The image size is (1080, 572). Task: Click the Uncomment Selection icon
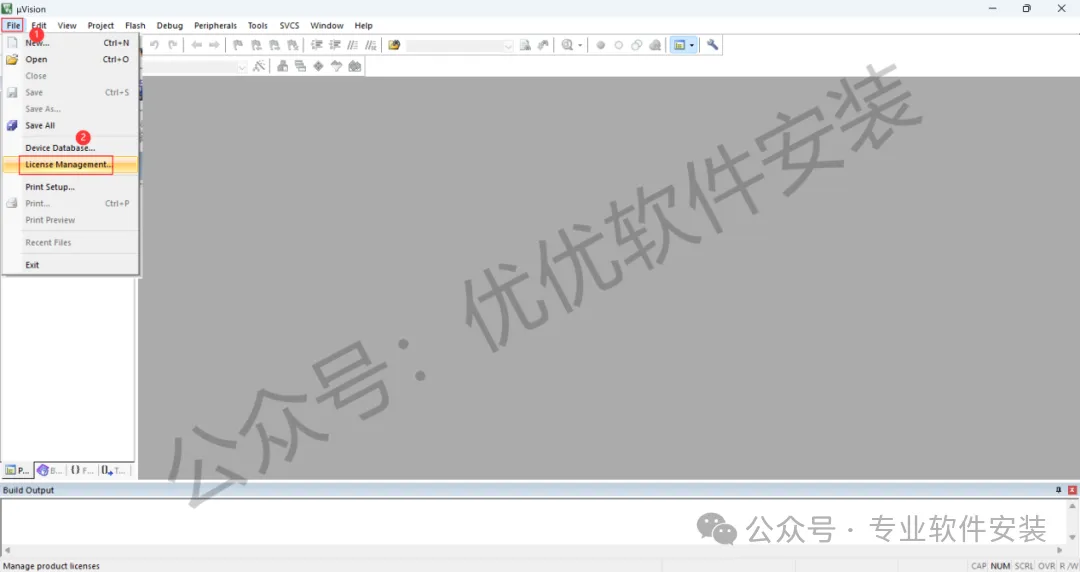(371, 45)
